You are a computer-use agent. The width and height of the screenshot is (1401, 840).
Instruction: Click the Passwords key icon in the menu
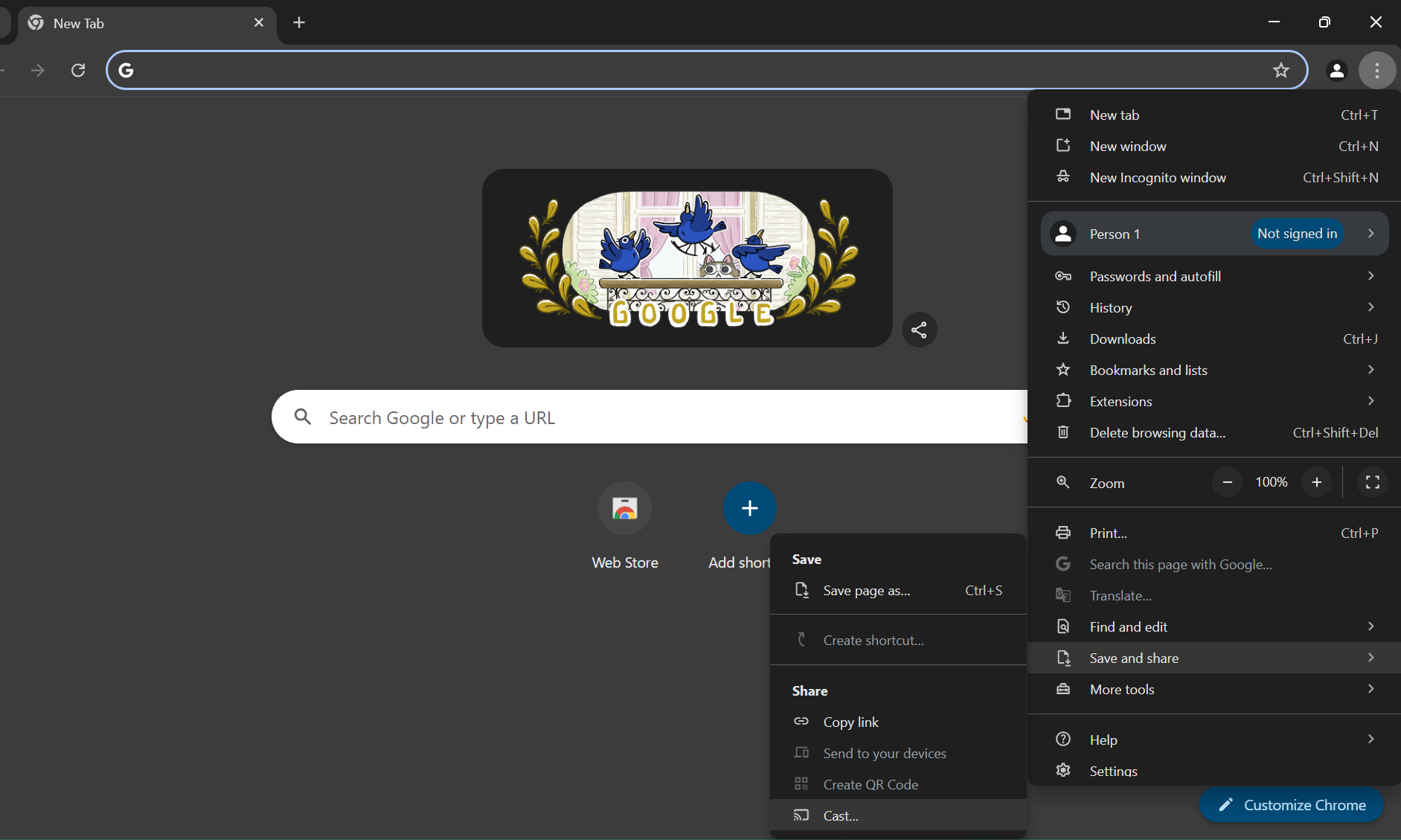(1063, 276)
